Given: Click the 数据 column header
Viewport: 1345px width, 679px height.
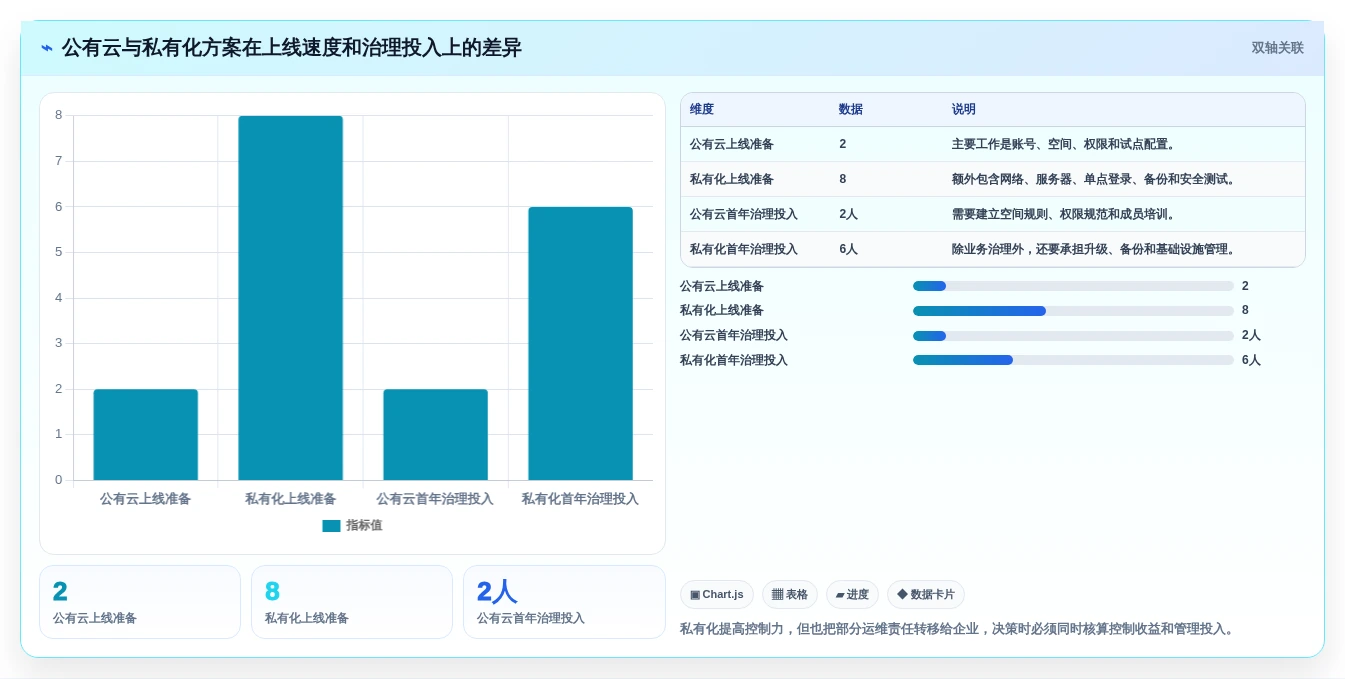Looking at the screenshot, I should 851,110.
